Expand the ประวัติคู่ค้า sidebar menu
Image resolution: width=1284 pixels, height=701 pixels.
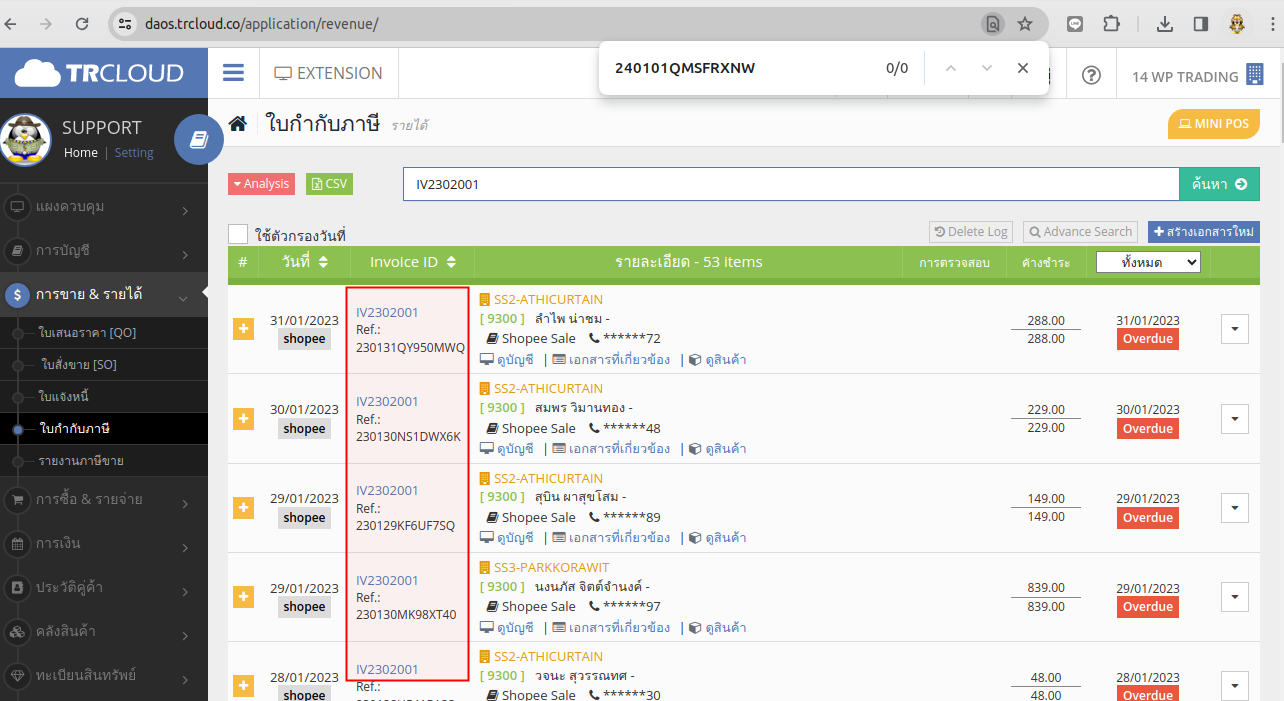pyautogui.click(x=104, y=587)
